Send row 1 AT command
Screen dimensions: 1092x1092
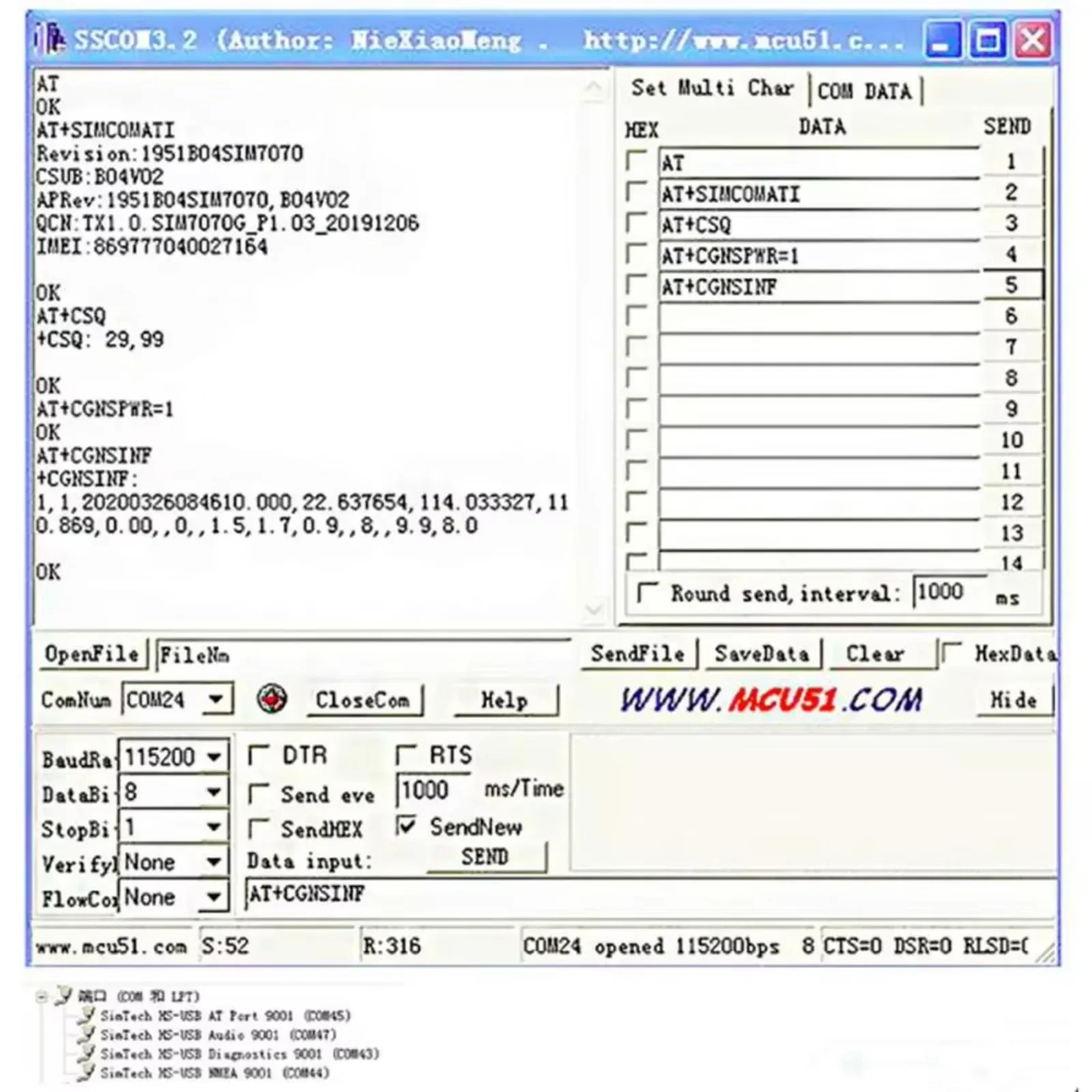point(1011,161)
